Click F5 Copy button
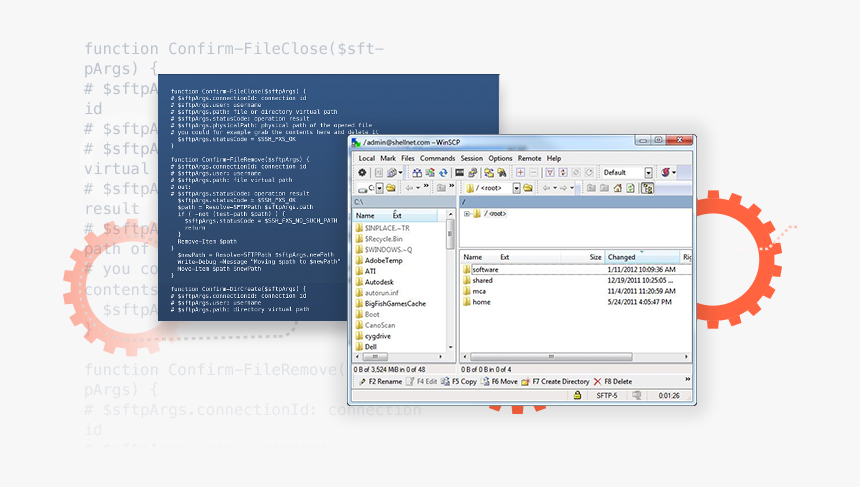 click(459, 382)
